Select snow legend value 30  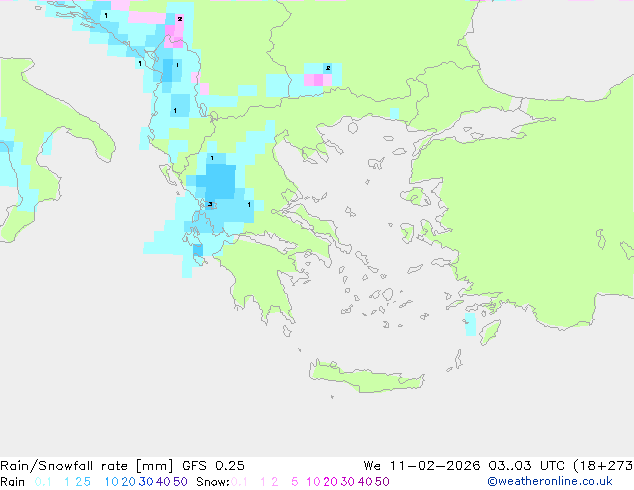click(x=348, y=482)
